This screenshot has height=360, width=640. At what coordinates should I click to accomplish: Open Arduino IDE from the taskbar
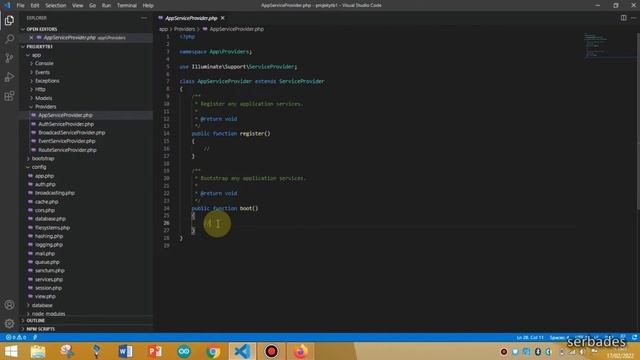click(184, 351)
